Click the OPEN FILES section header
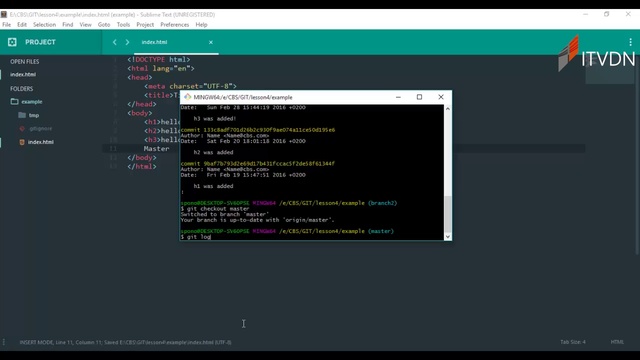640x360 pixels. [24, 62]
